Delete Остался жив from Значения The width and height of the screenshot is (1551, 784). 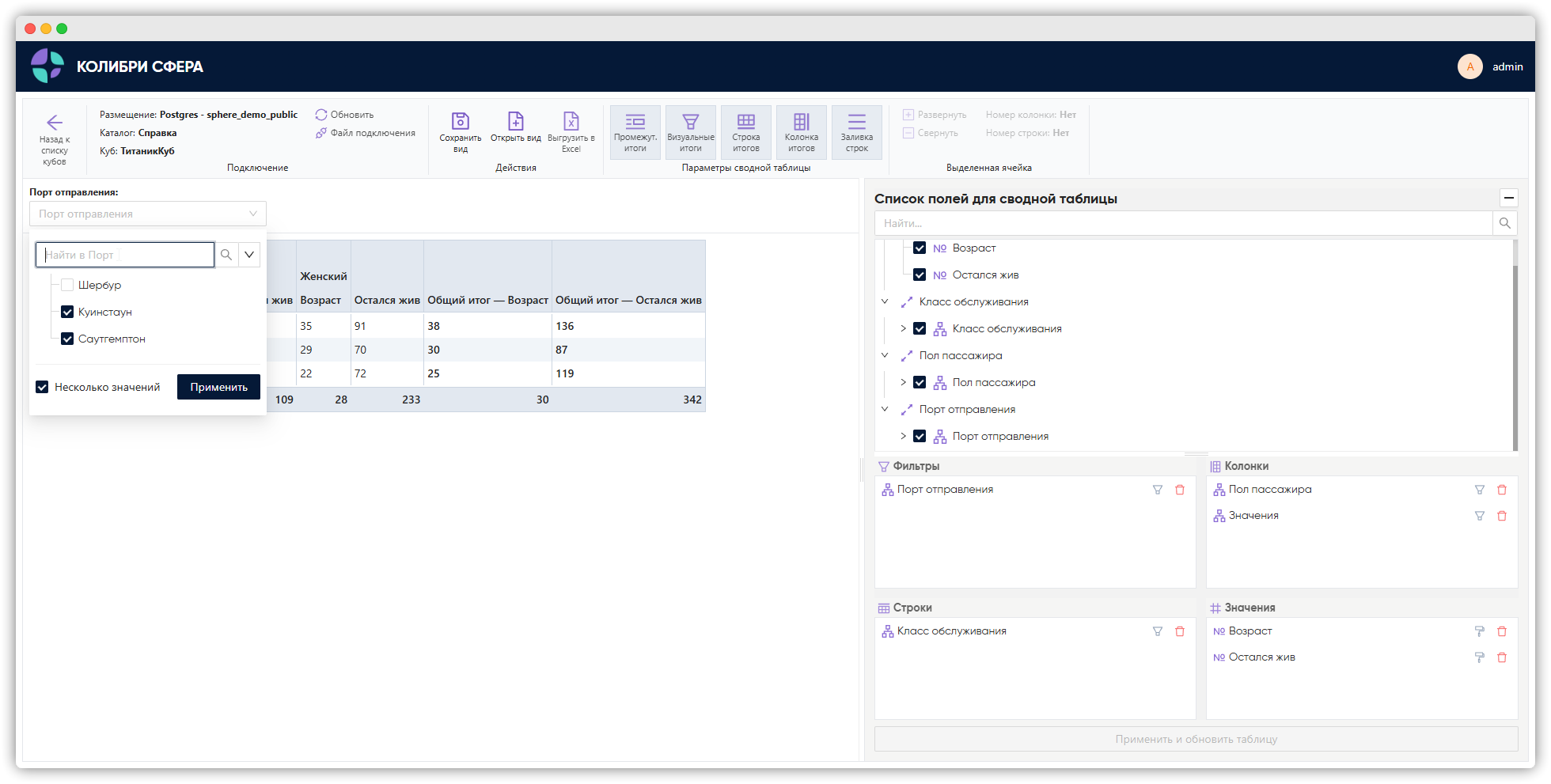click(x=1502, y=657)
